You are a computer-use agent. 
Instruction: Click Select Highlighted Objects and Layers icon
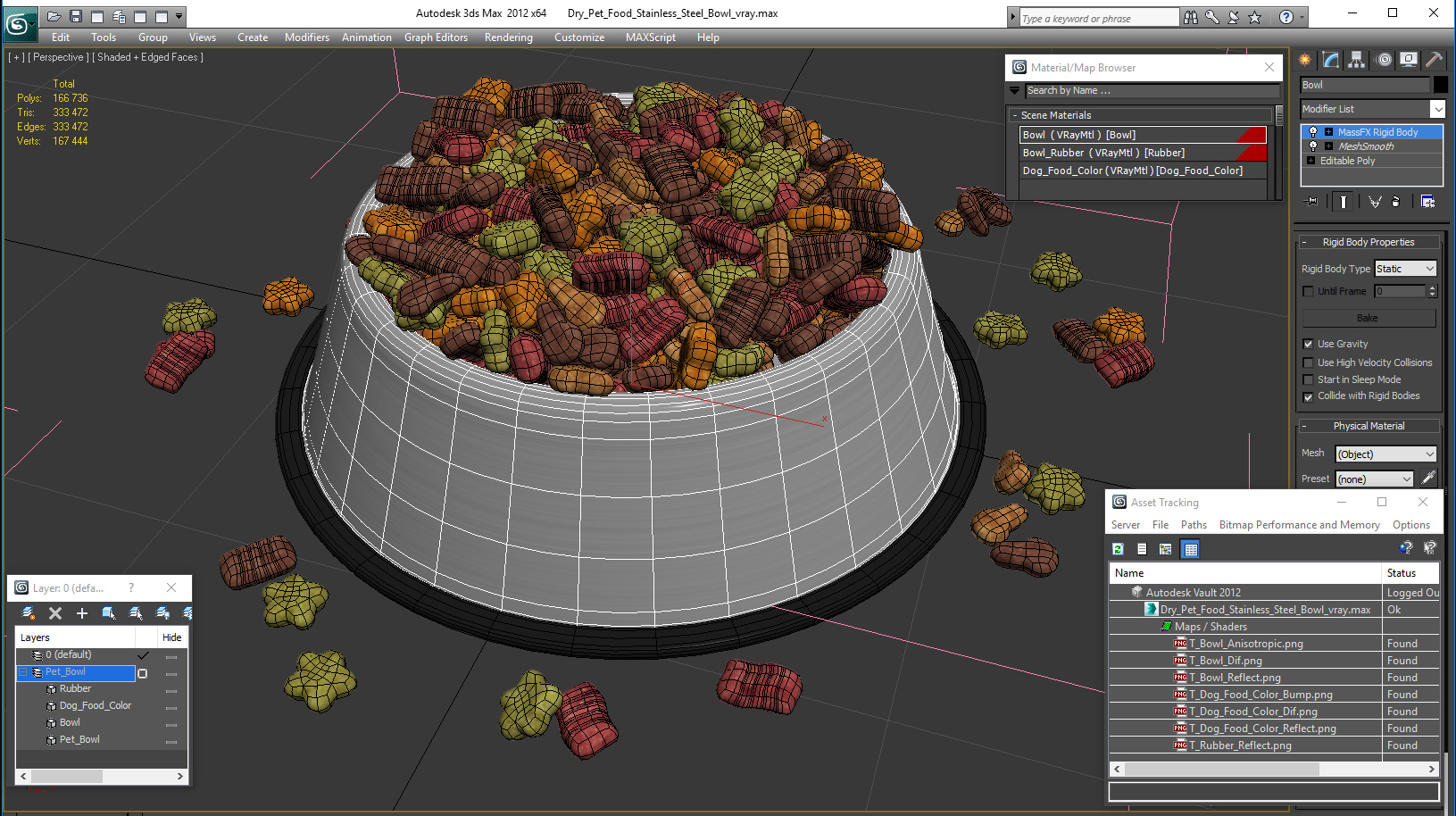tap(109, 613)
